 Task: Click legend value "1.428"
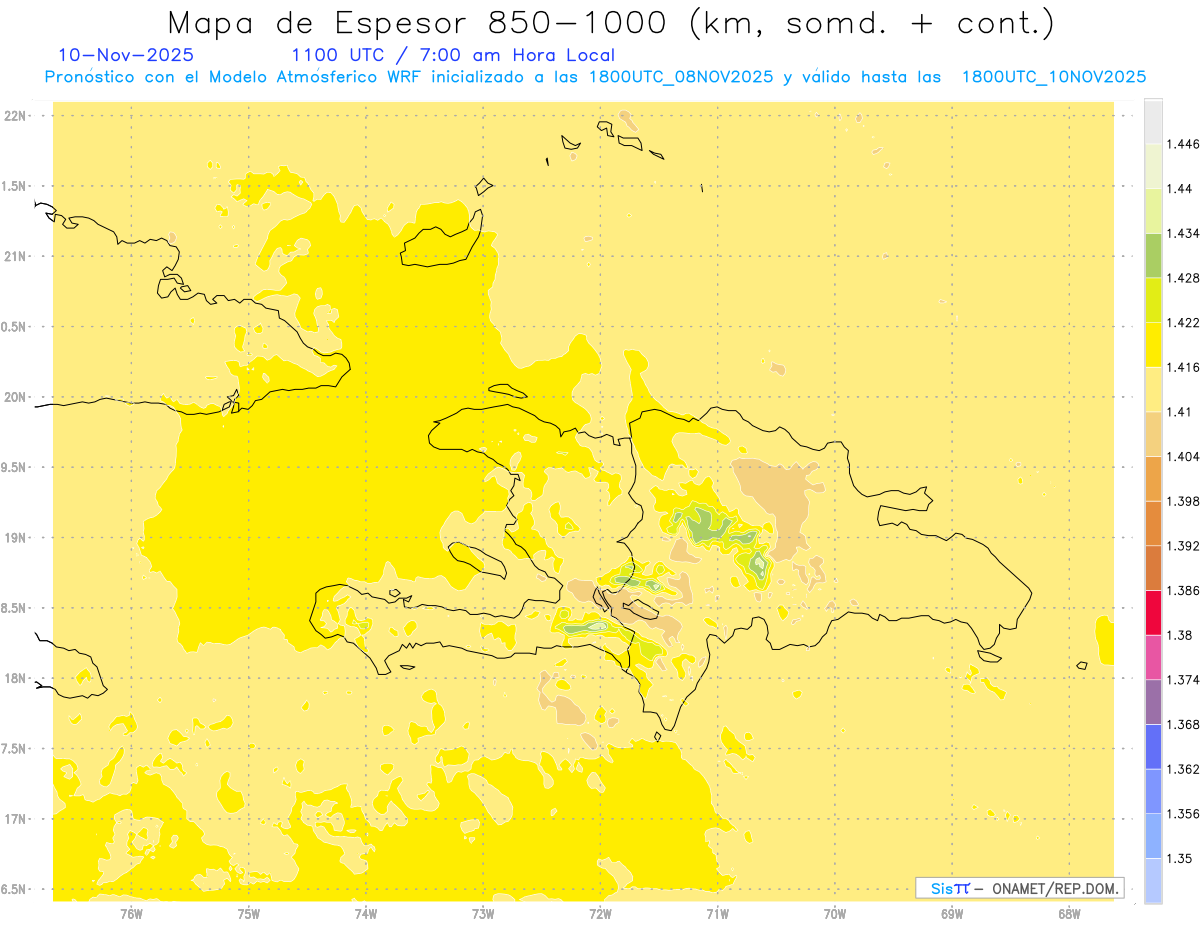(1183, 278)
